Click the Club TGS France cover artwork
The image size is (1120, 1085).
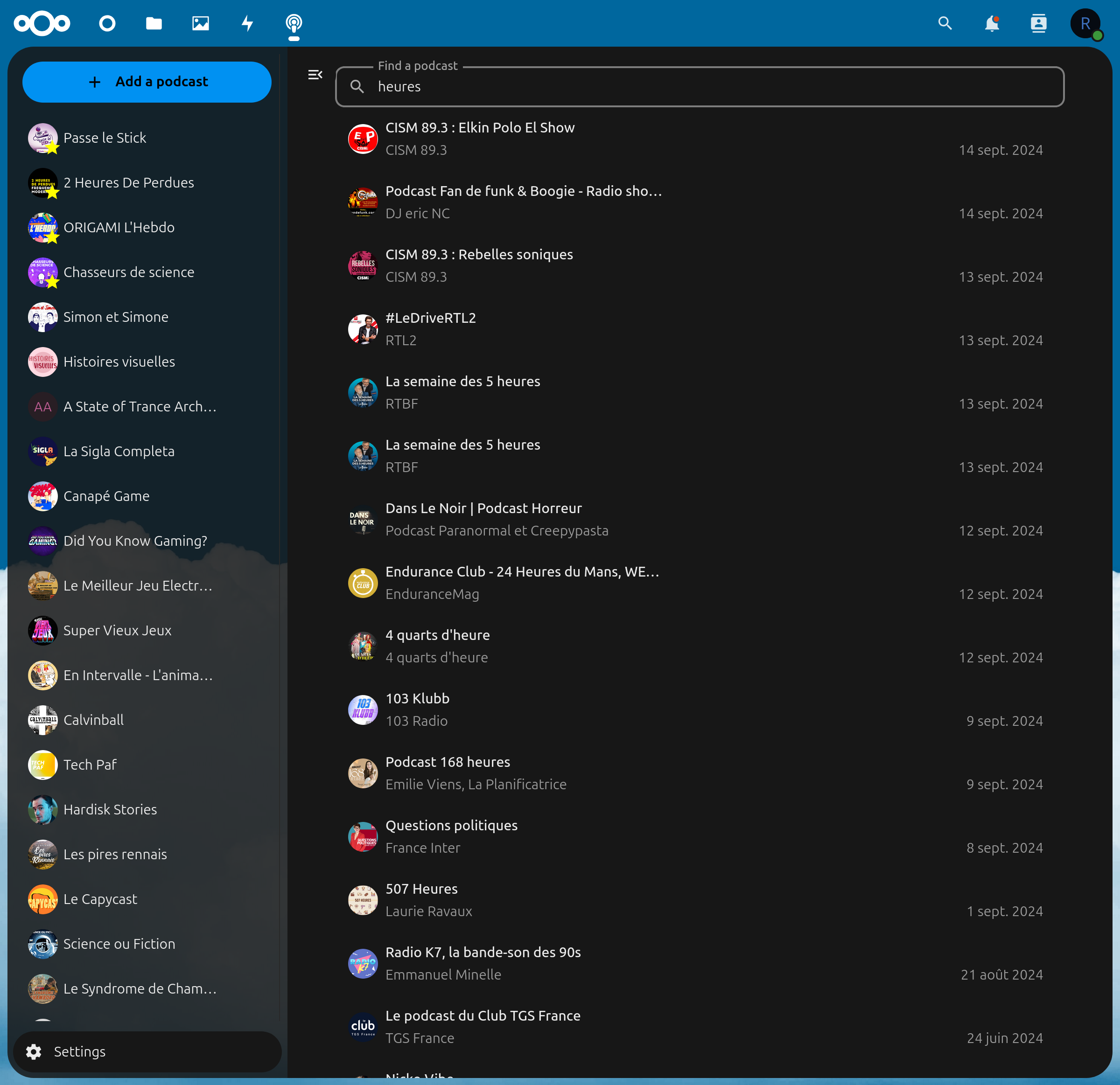coord(363,1027)
